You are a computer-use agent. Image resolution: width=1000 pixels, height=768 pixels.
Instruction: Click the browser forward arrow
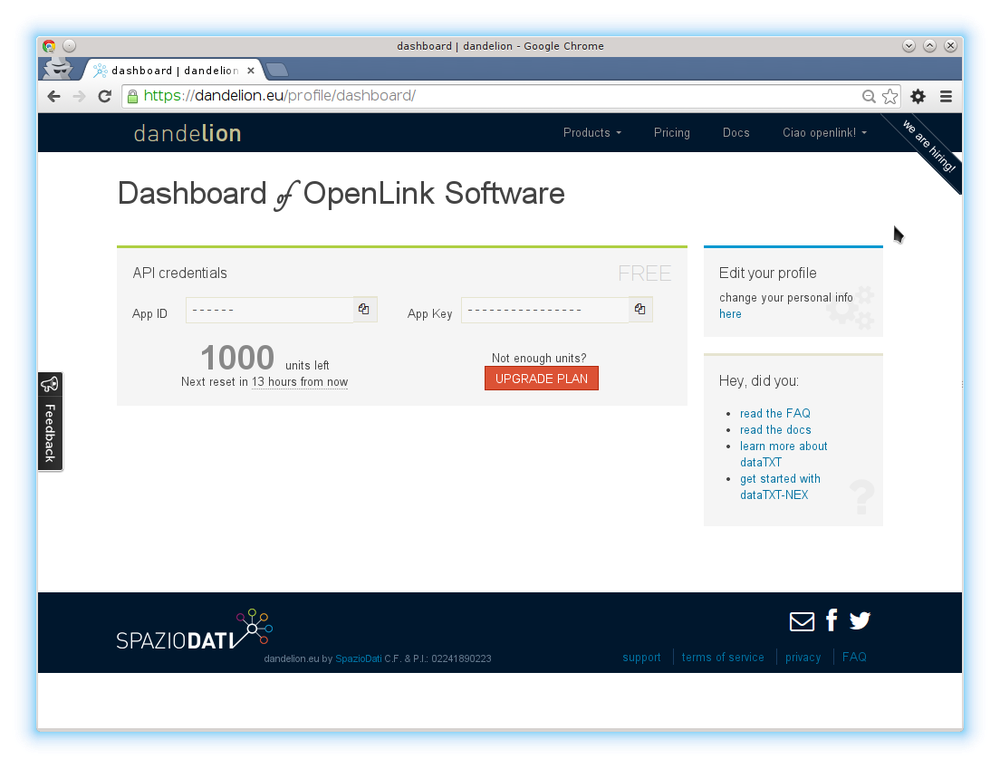(x=79, y=96)
